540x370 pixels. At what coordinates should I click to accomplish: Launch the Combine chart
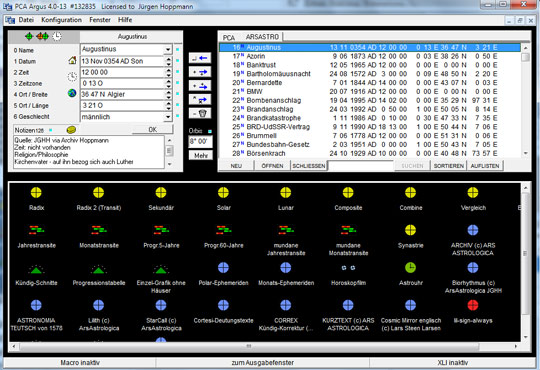410,193
